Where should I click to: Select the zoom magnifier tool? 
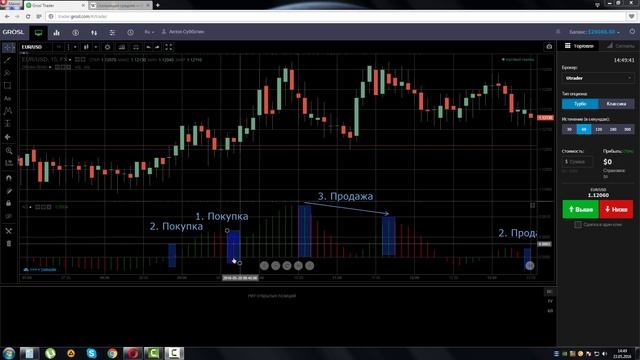(9, 151)
